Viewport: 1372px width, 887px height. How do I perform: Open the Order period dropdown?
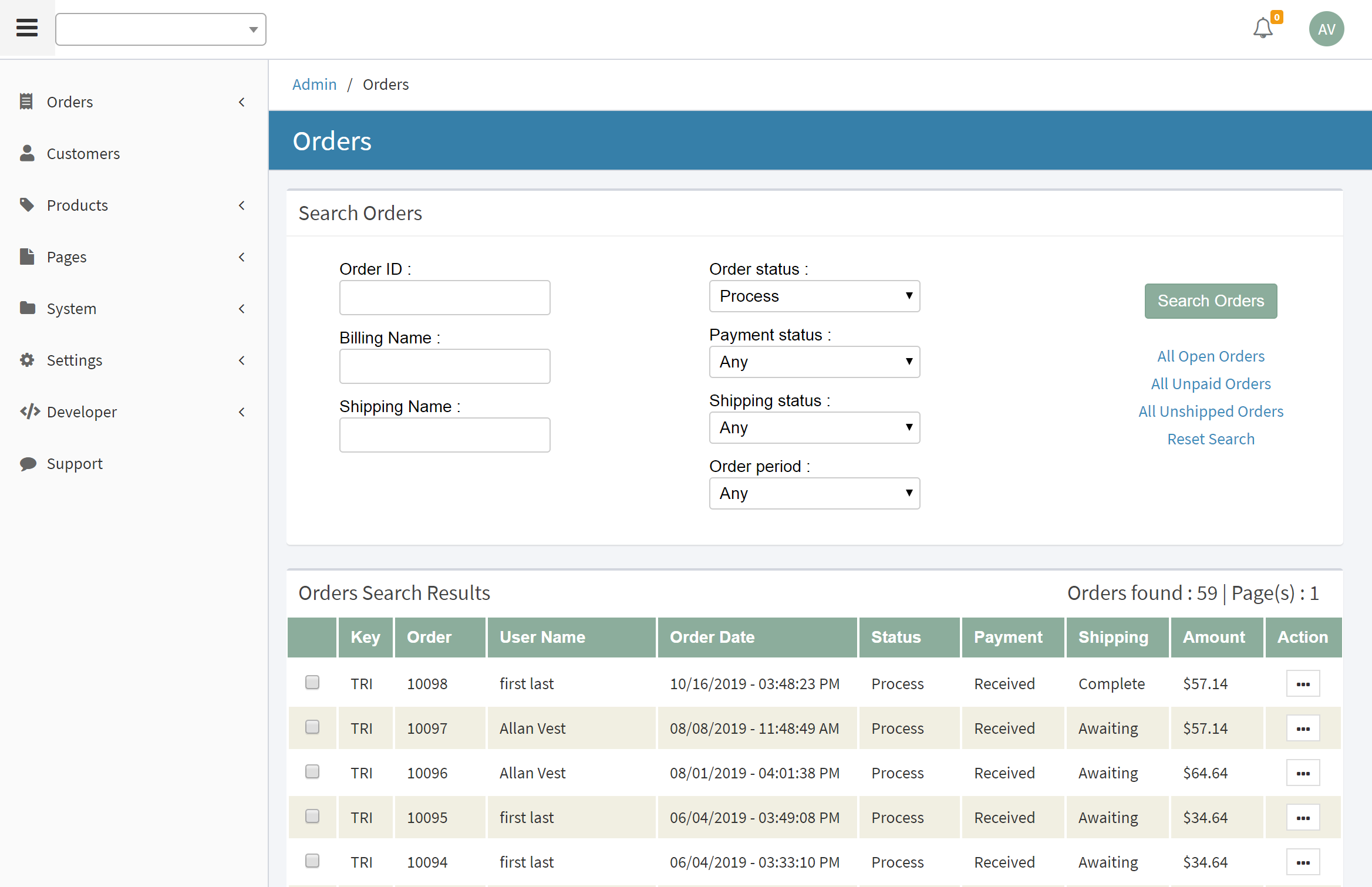[814, 494]
